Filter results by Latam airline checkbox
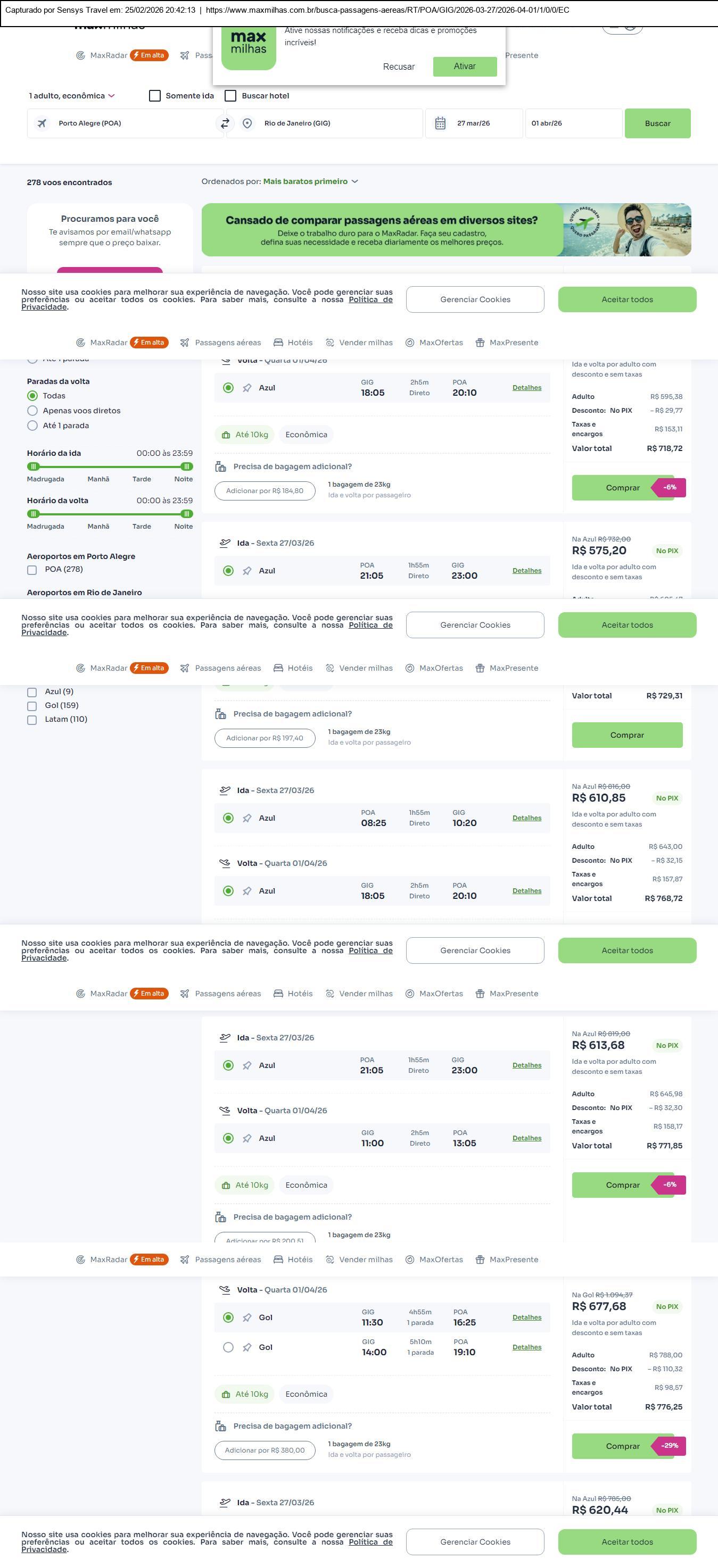This screenshot has width=718, height=1568. pos(32,720)
